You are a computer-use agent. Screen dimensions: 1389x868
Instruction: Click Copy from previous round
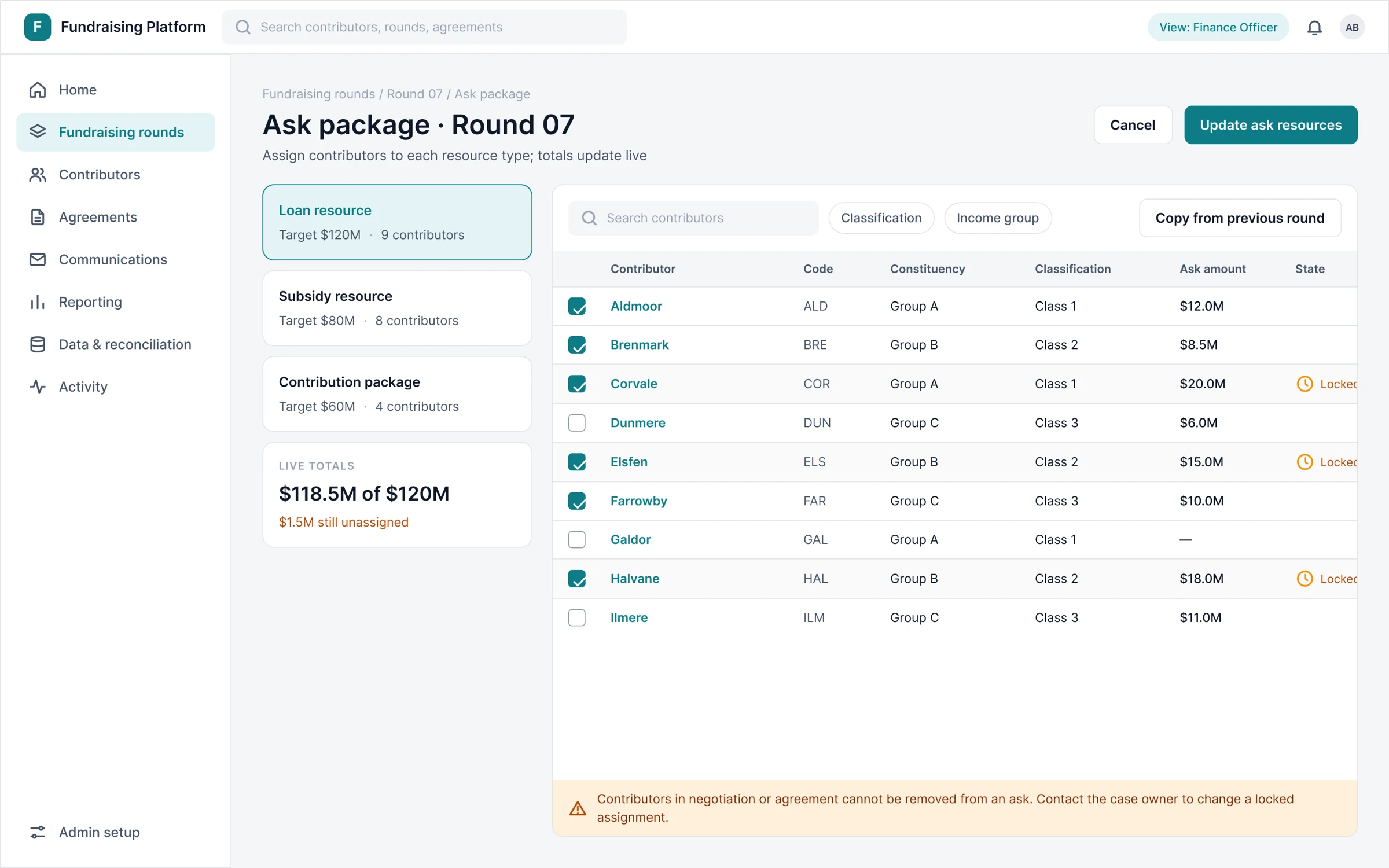coord(1240,218)
